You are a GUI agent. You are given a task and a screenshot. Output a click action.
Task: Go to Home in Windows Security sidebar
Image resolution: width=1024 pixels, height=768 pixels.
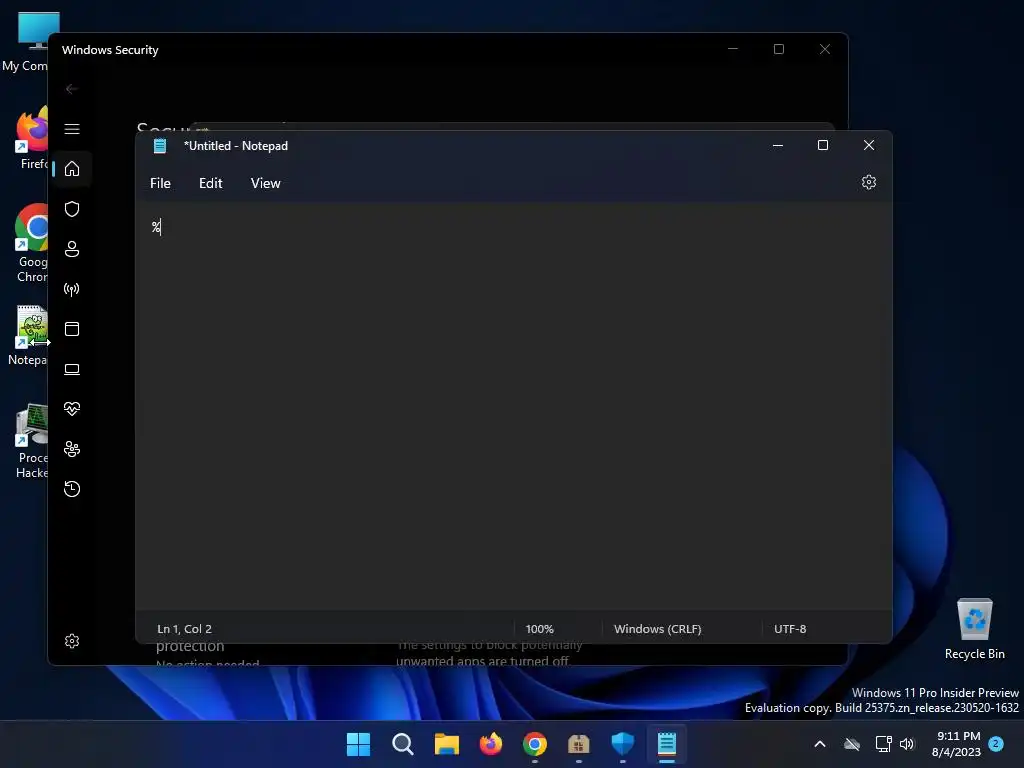click(72, 168)
